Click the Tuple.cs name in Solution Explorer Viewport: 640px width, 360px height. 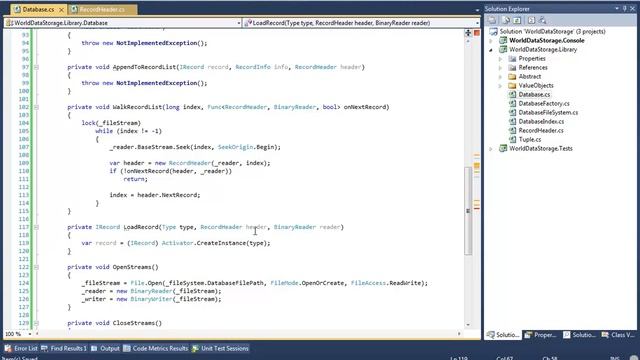point(530,139)
